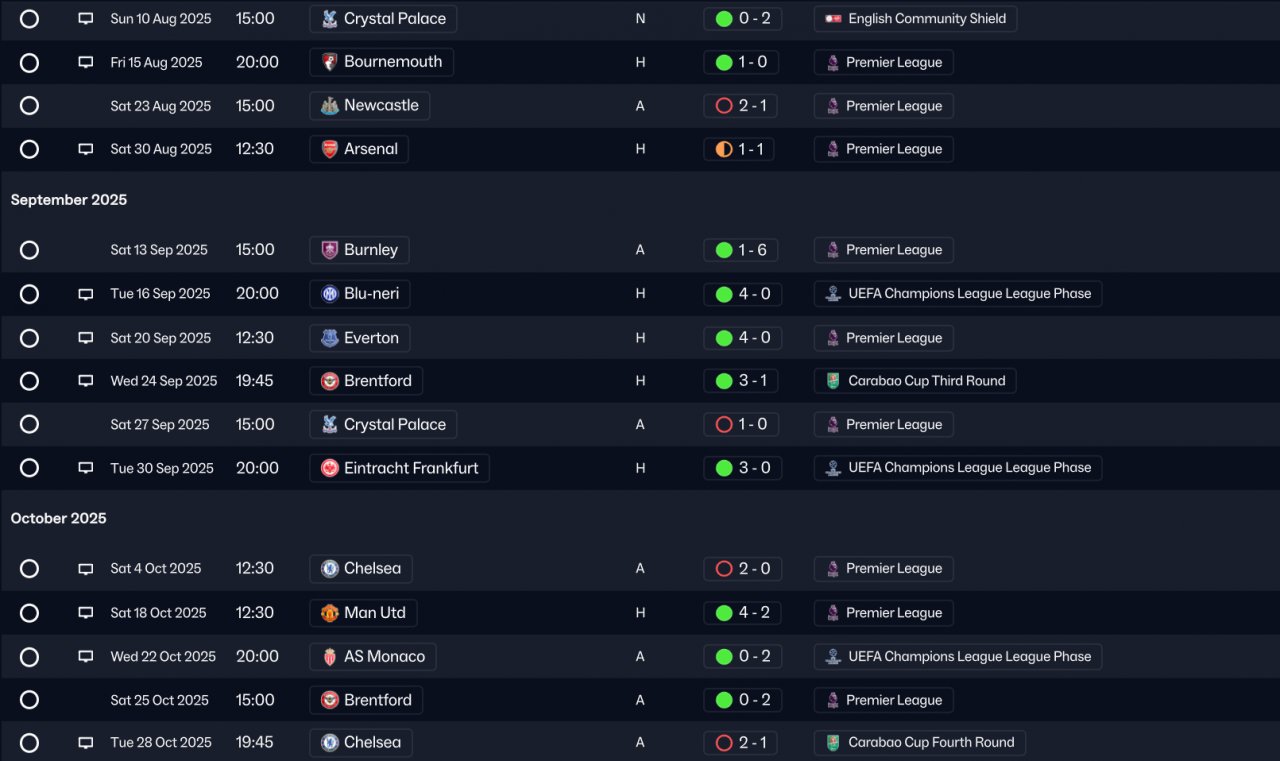
Task: Click the Arsenal club crest icon
Action: coord(330,149)
